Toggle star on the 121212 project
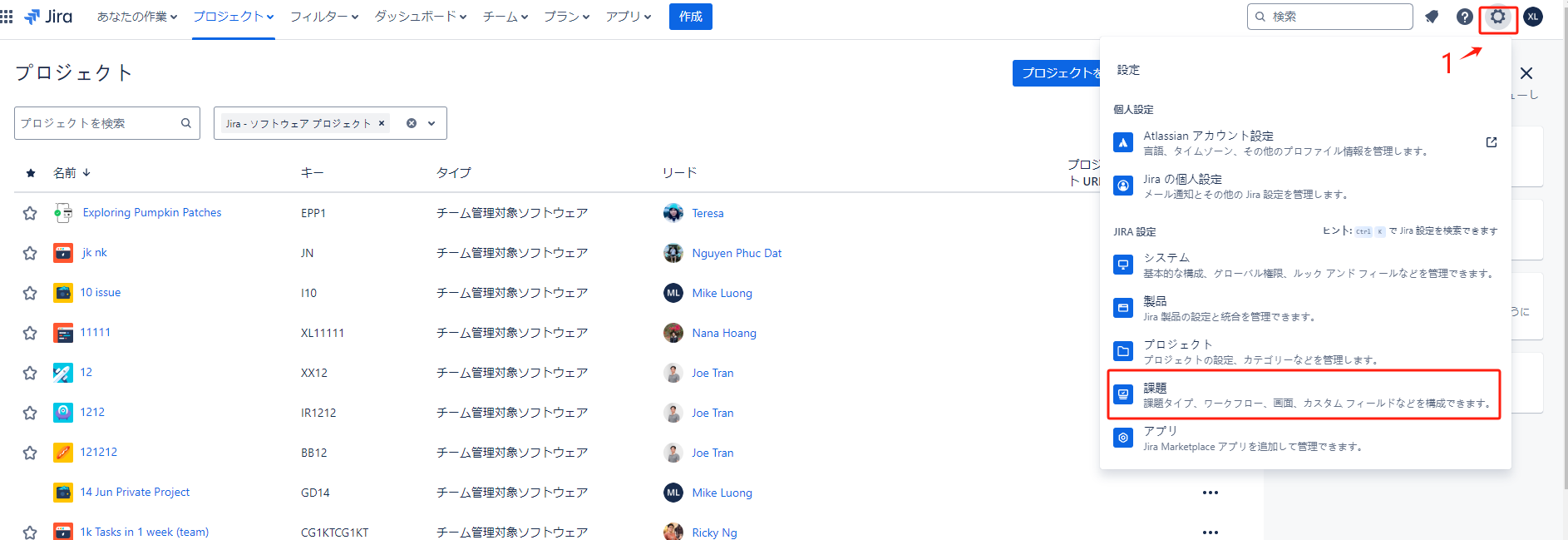 click(30, 453)
